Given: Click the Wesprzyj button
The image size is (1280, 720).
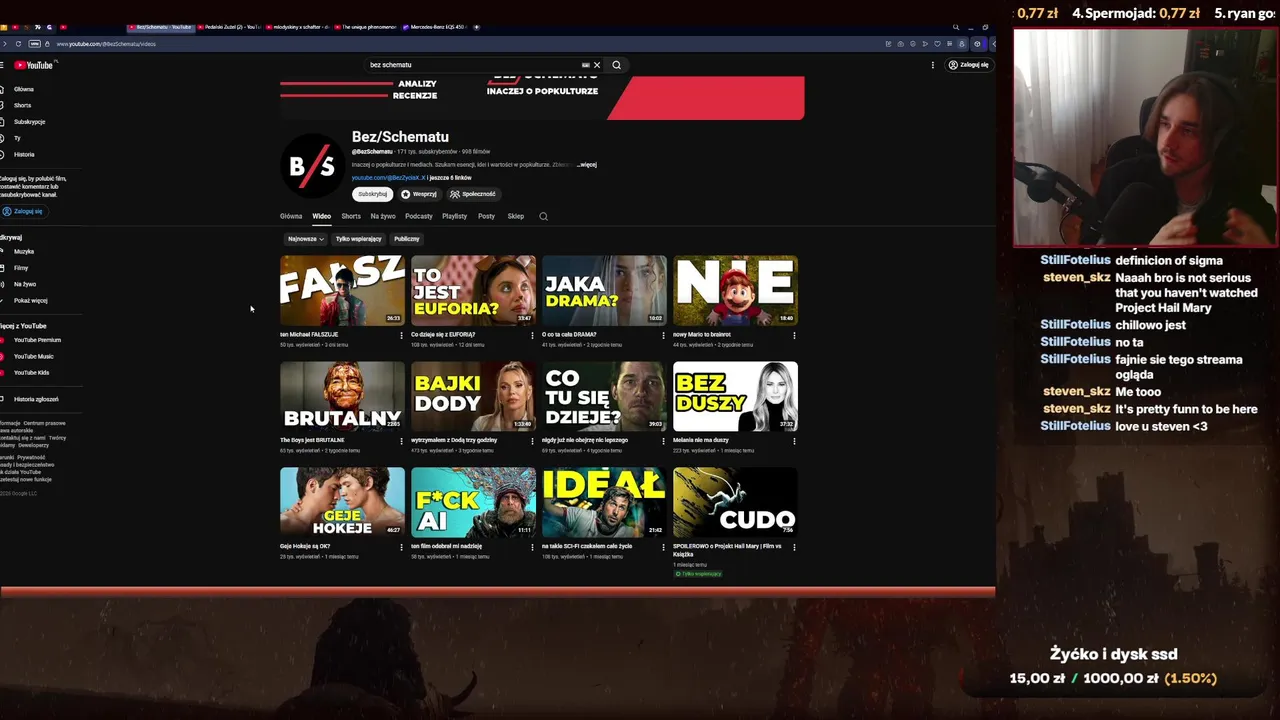Looking at the screenshot, I should pyautogui.click(x=419, y=194).
